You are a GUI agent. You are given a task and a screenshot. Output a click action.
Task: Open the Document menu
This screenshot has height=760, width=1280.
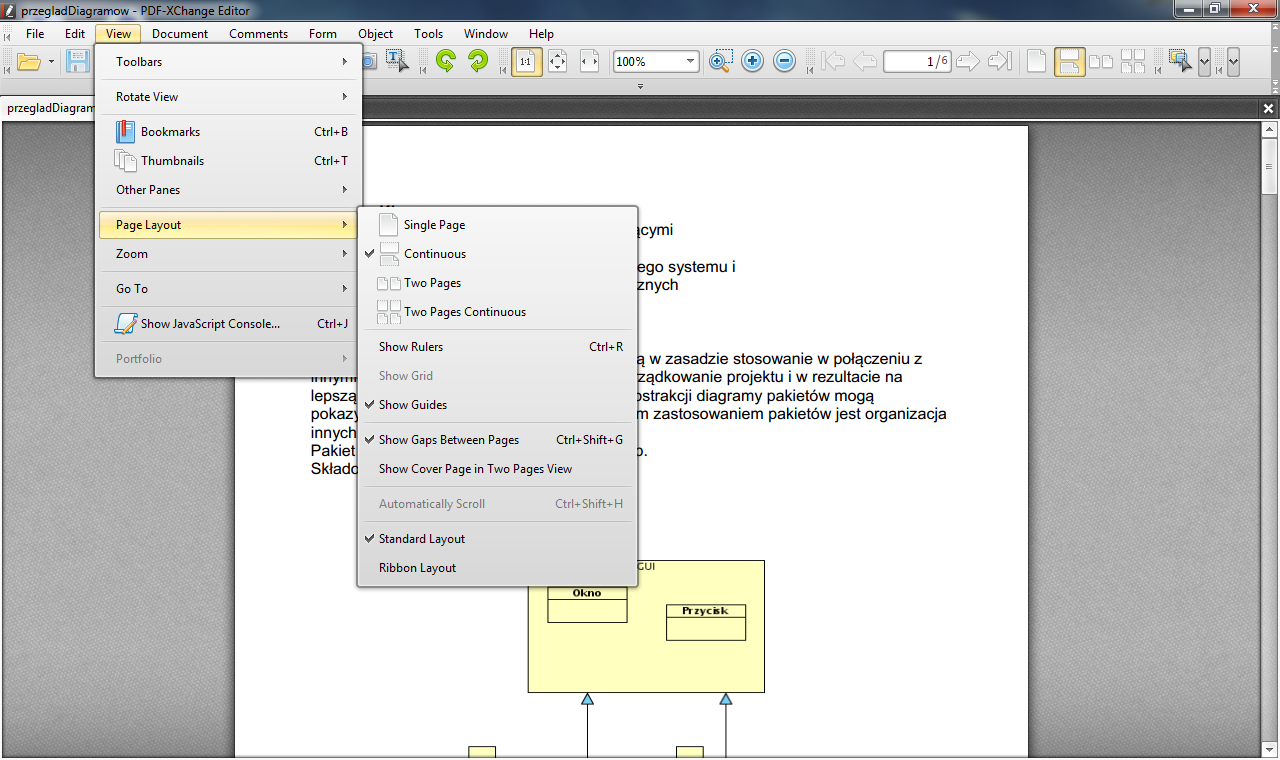180,34
